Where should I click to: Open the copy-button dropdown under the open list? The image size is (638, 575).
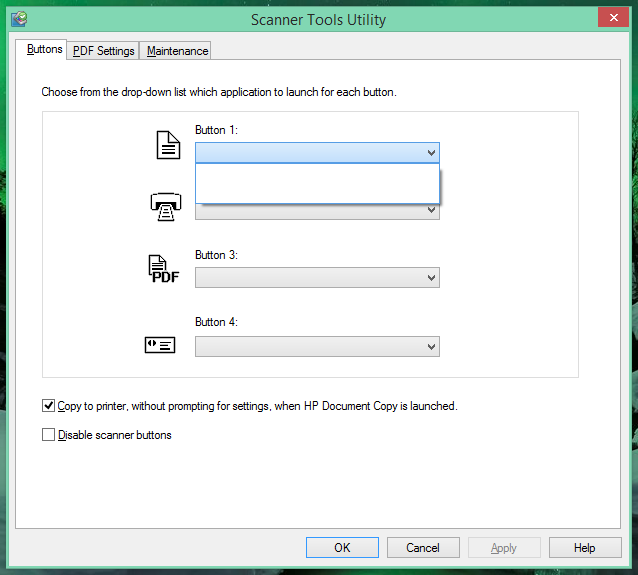[317, 212]
